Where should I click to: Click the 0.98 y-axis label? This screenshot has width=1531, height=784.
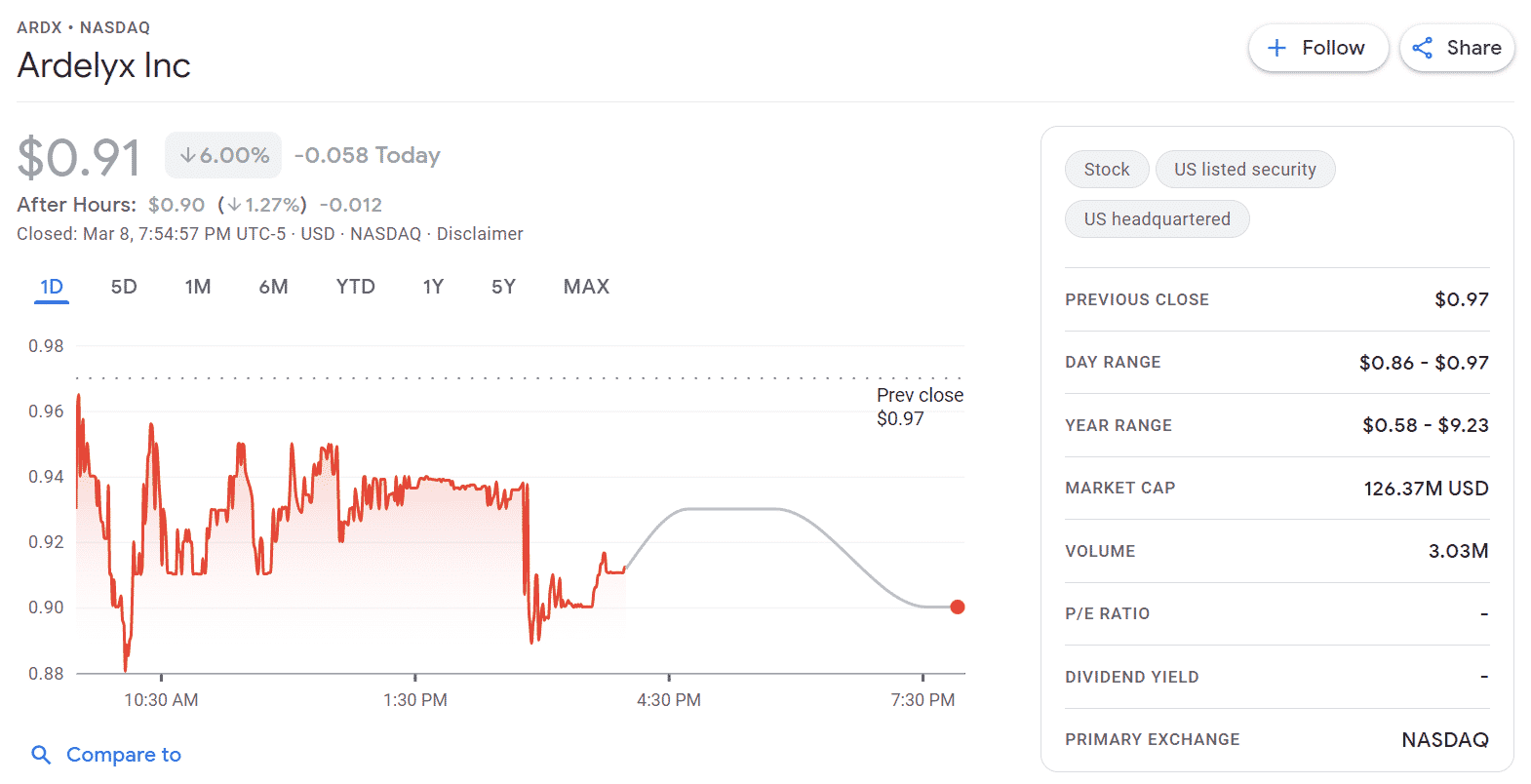(x=46, y=346)
